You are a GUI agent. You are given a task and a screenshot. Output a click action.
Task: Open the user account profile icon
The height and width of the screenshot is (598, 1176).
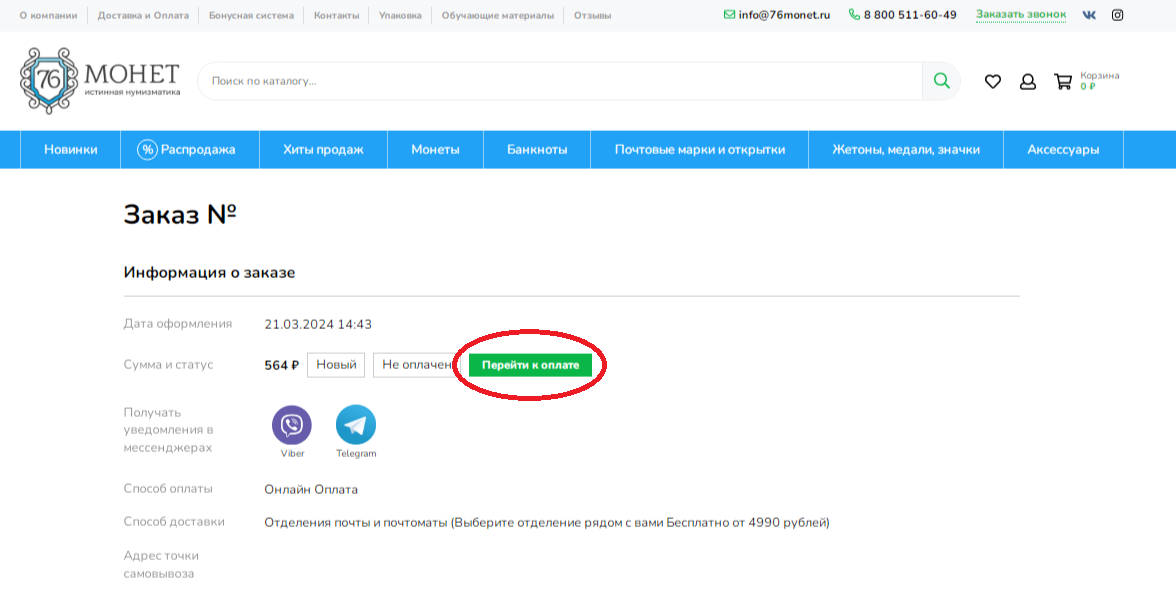pos(1028,82)
